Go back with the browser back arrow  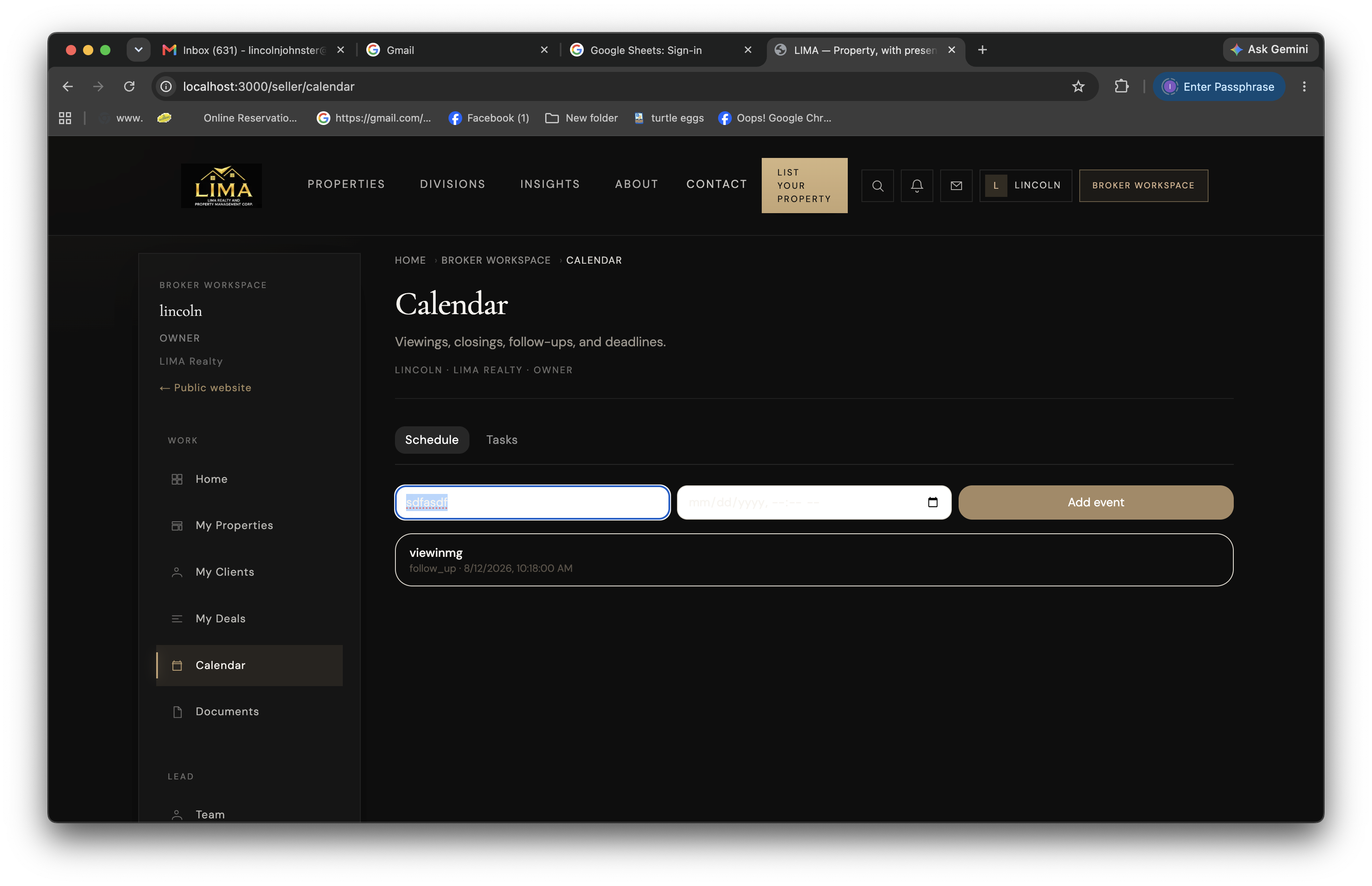[67, 86]
